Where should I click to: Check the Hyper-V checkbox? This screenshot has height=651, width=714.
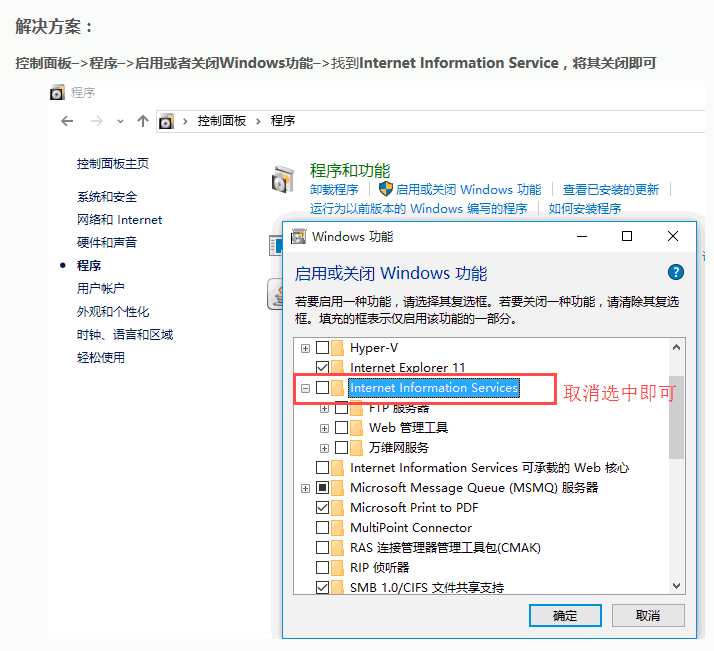point(322,347)
